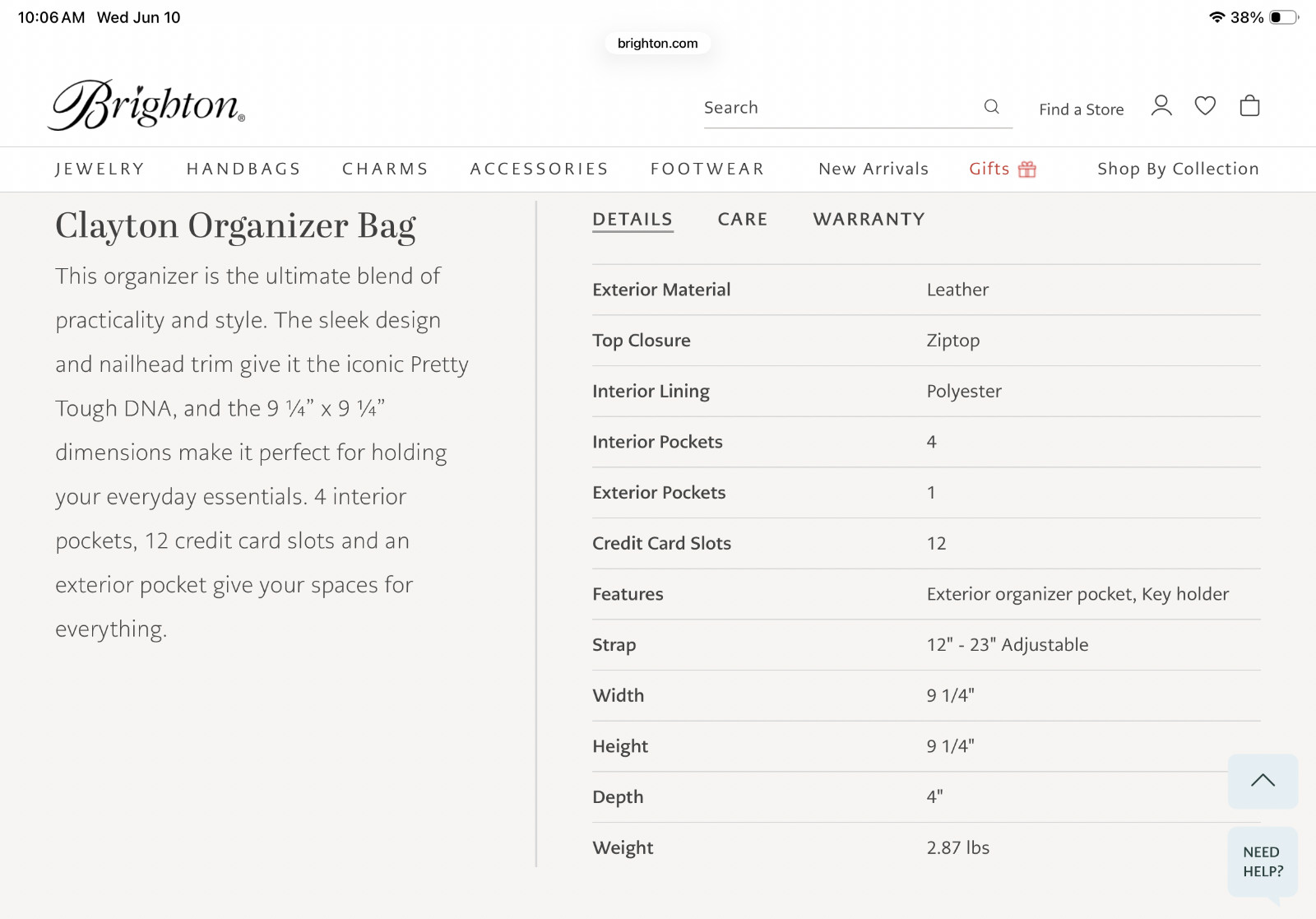Open the Accessories menu
Viewport: 1316px width, 919px height.
pyautogui.click(x=539, y=169)
